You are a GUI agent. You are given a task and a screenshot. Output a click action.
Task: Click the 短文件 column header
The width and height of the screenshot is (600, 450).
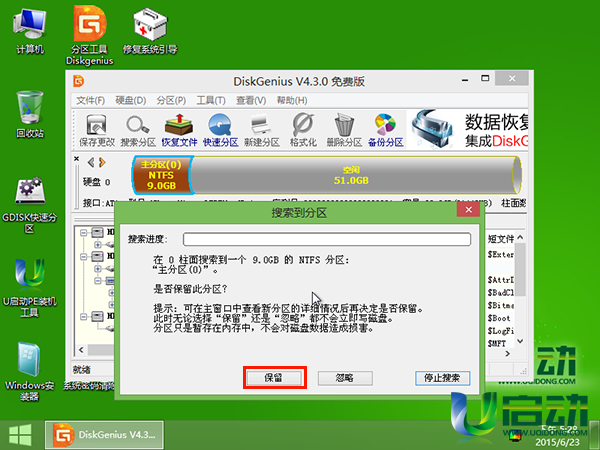[501, 239]
